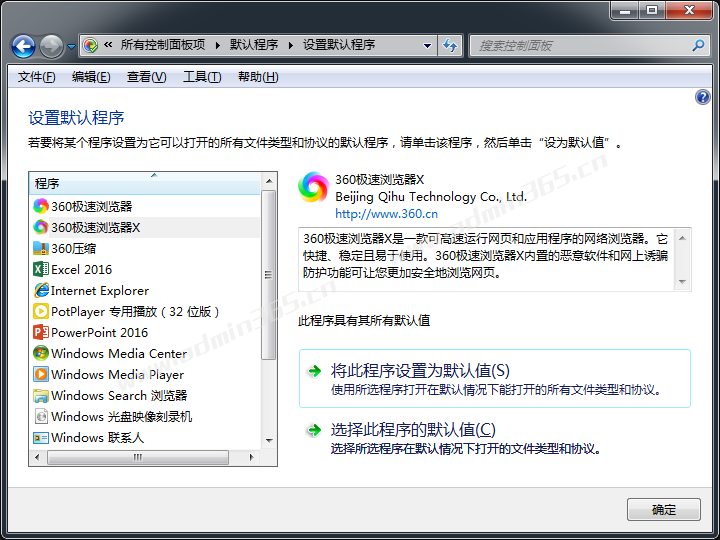720x540 pixels.
Task: Click the 360极速浏览器 icon in program list
Action: 41,206
